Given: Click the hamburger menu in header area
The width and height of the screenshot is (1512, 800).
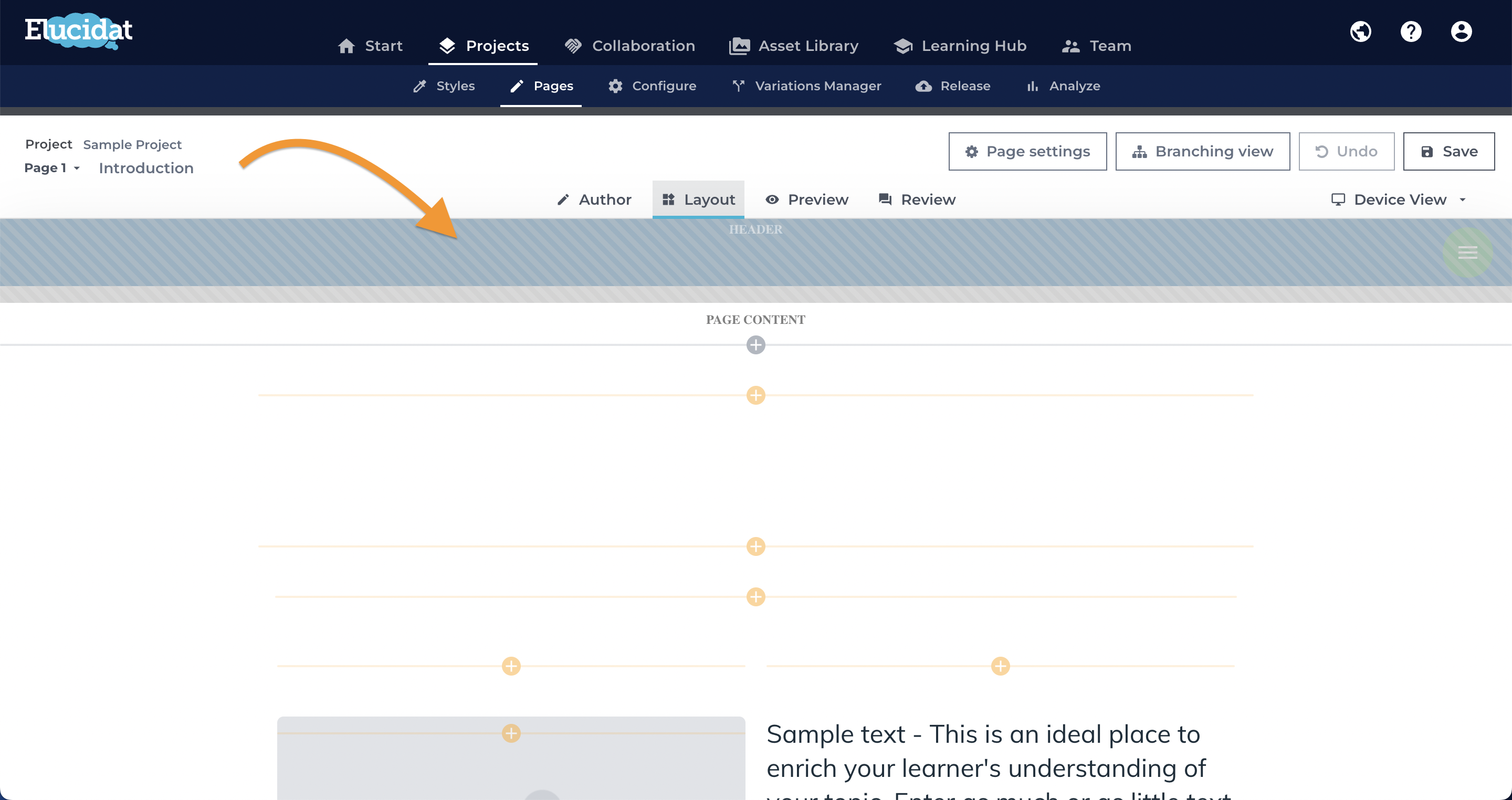Looking at the screenshot, I should click(x=1467, y=252).
